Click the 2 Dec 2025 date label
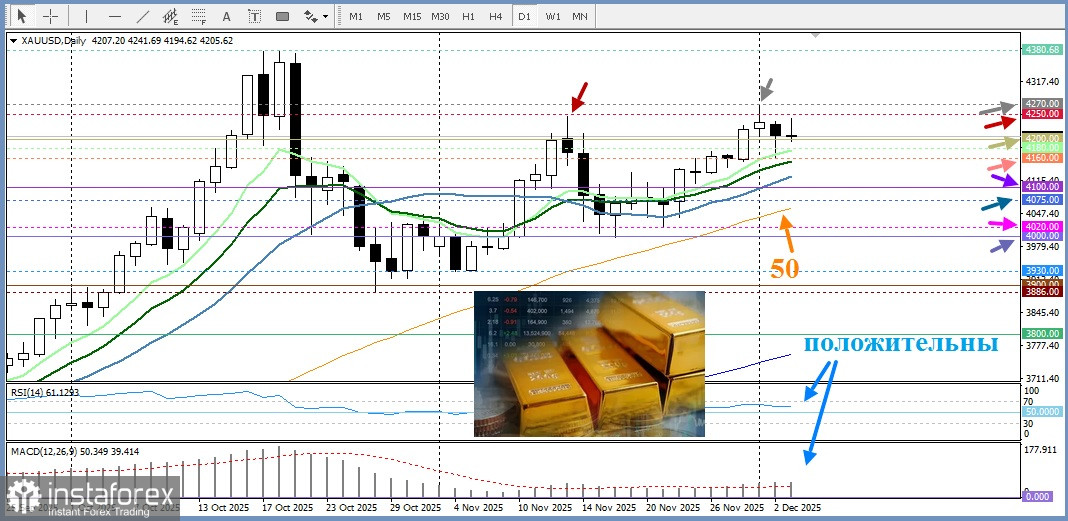This screenshot has height=521, width=1068. 797,508
